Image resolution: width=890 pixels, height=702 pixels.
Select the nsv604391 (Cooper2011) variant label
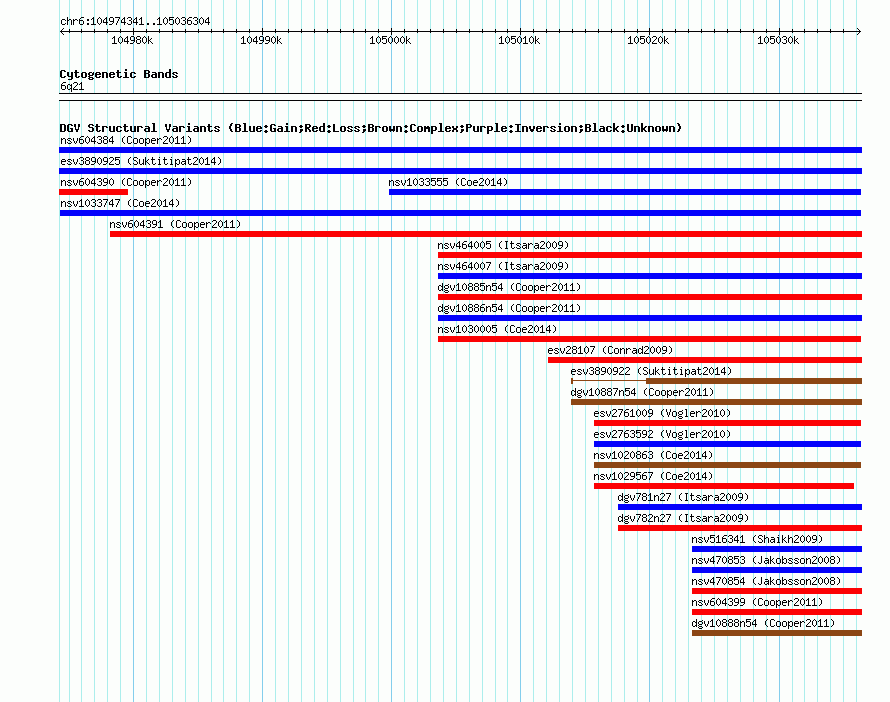tap(175, 224)
